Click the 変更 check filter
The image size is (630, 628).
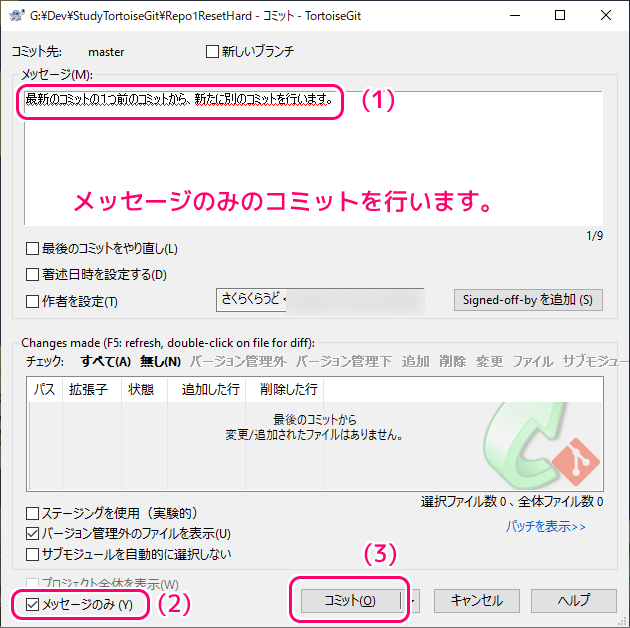pos(489,361)
